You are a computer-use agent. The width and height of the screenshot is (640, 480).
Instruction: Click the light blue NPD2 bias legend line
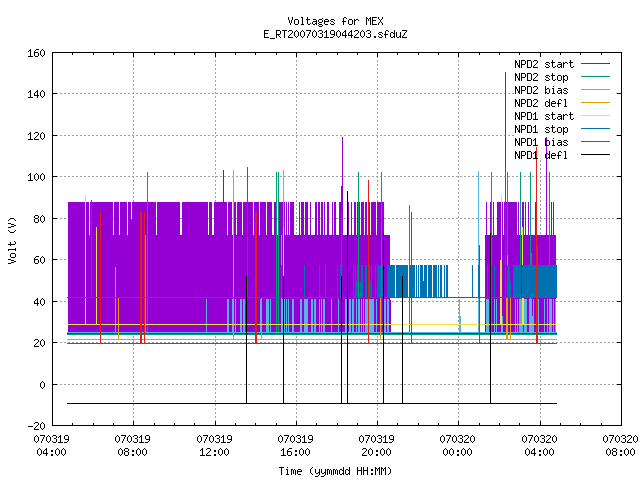click(595, 90)
